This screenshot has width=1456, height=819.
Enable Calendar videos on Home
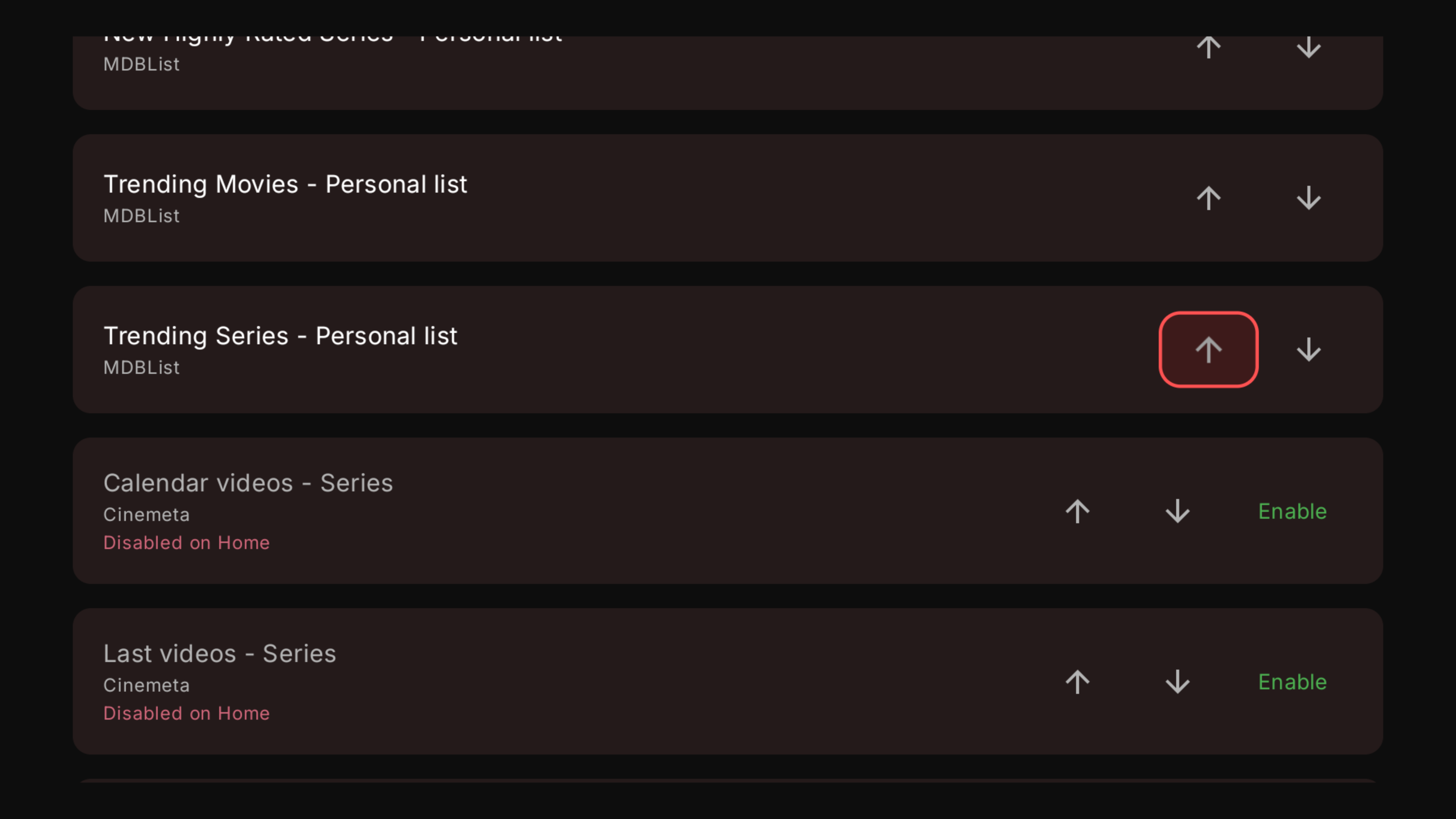pyautogui.click(x=1292, y=511)
